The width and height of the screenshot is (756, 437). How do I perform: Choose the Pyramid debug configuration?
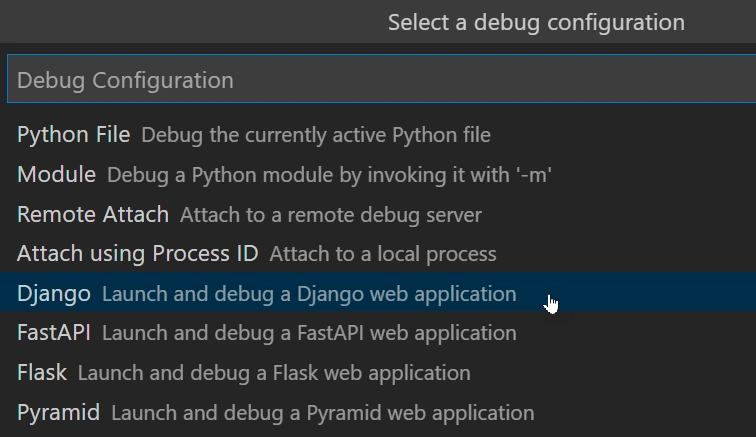click(58, 412)
